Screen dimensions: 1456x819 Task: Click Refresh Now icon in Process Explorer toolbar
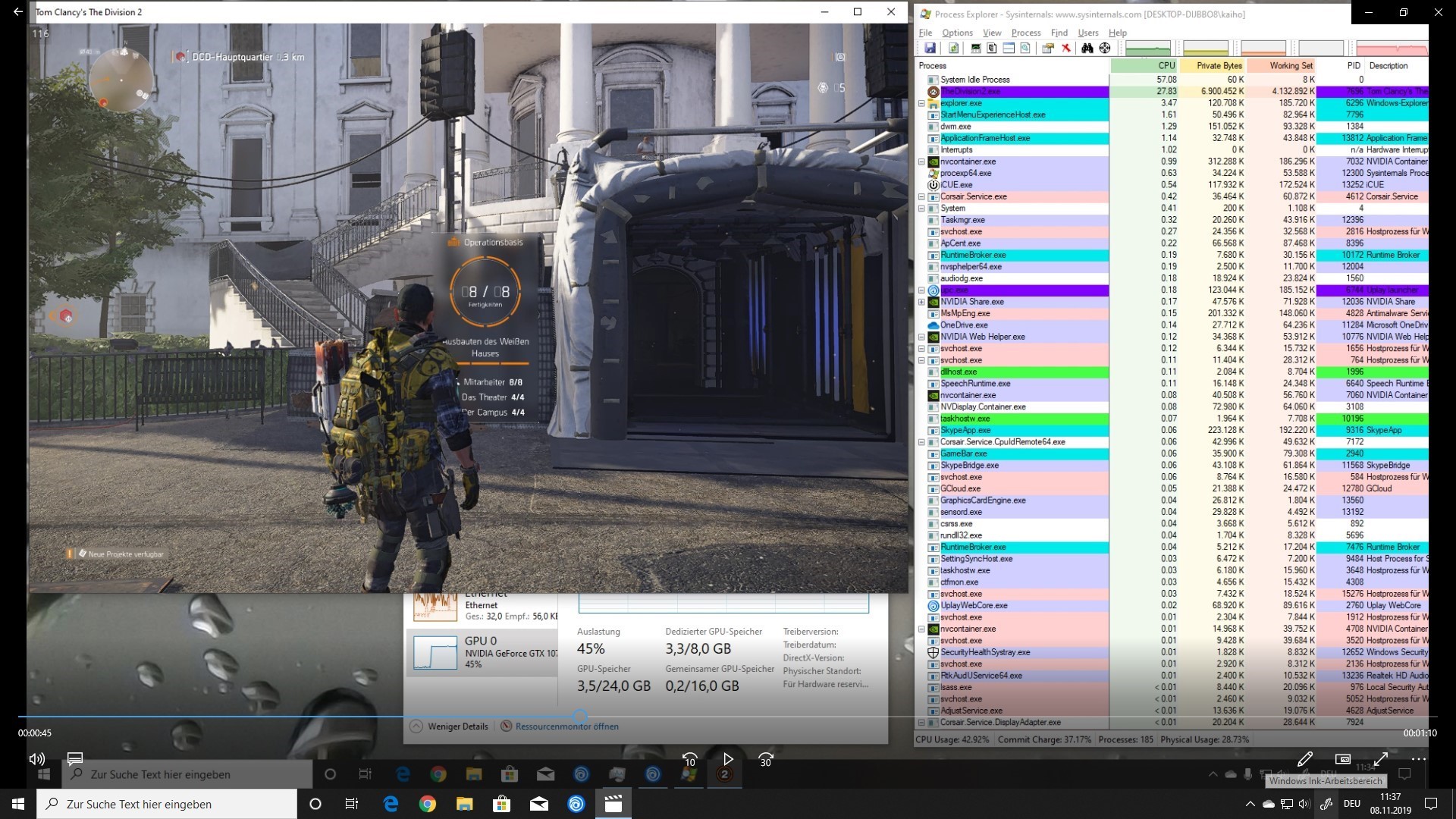(x=953, y=49)
